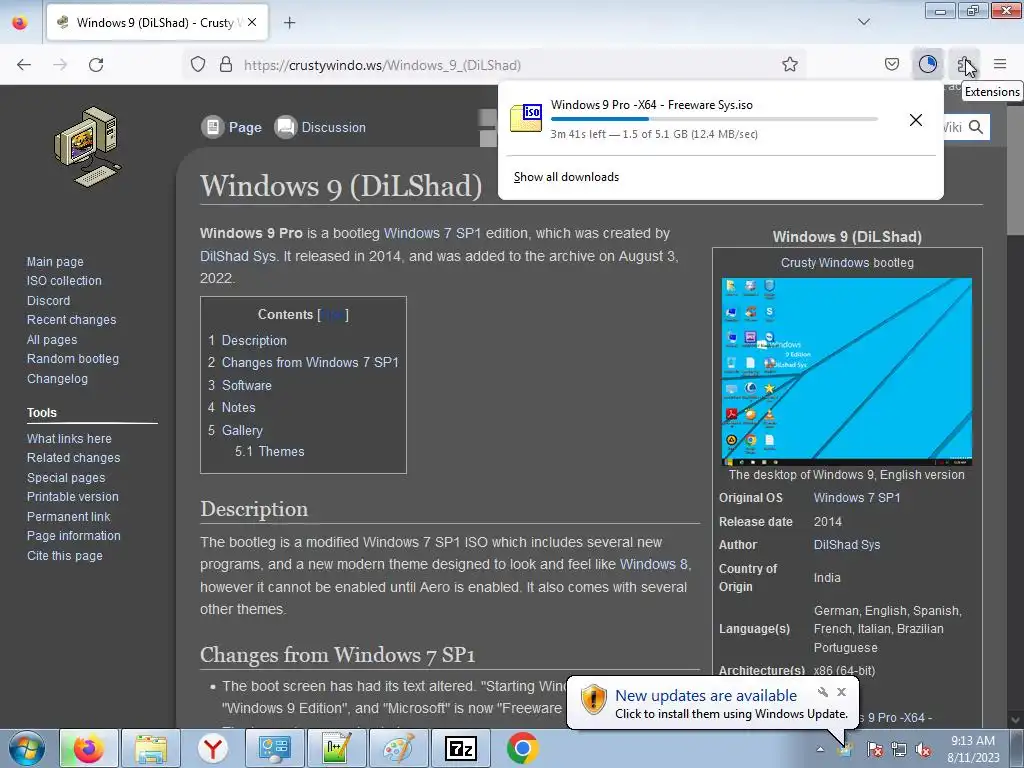The image size is (1024, 768).
Task: Open Page information link
Action: tap(74, 536)
